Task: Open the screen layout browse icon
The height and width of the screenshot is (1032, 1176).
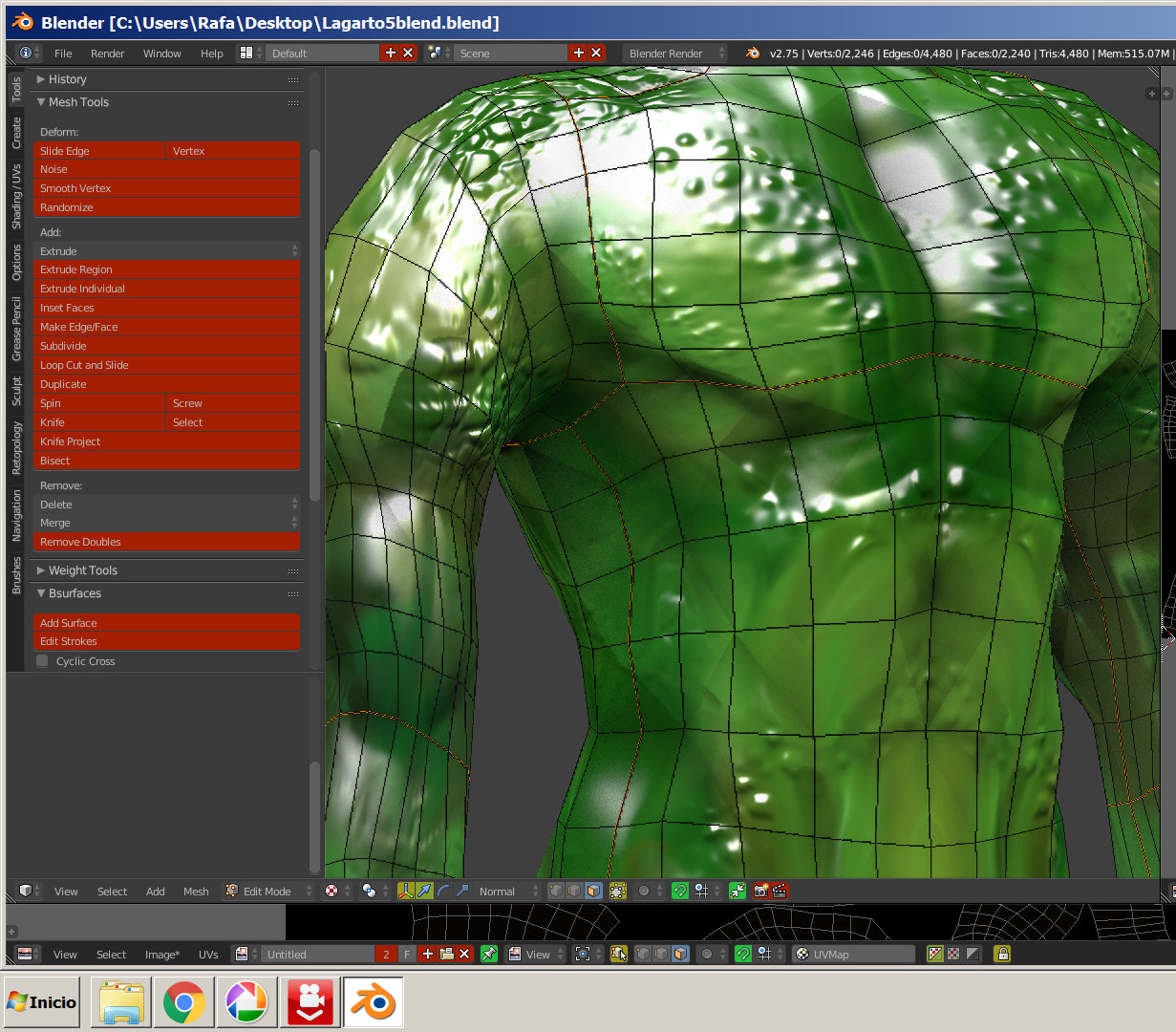Action: pyautogui.click(x=250, y=54)
